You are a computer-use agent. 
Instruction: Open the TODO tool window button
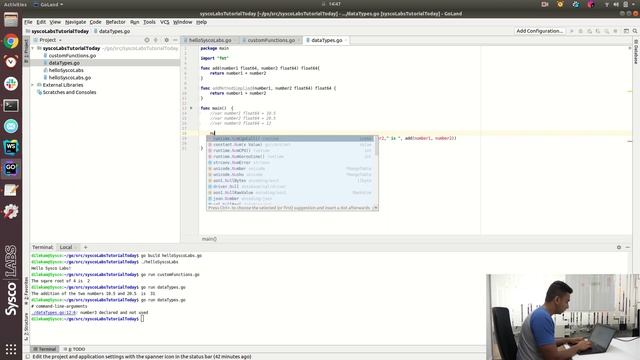(74, 349)
